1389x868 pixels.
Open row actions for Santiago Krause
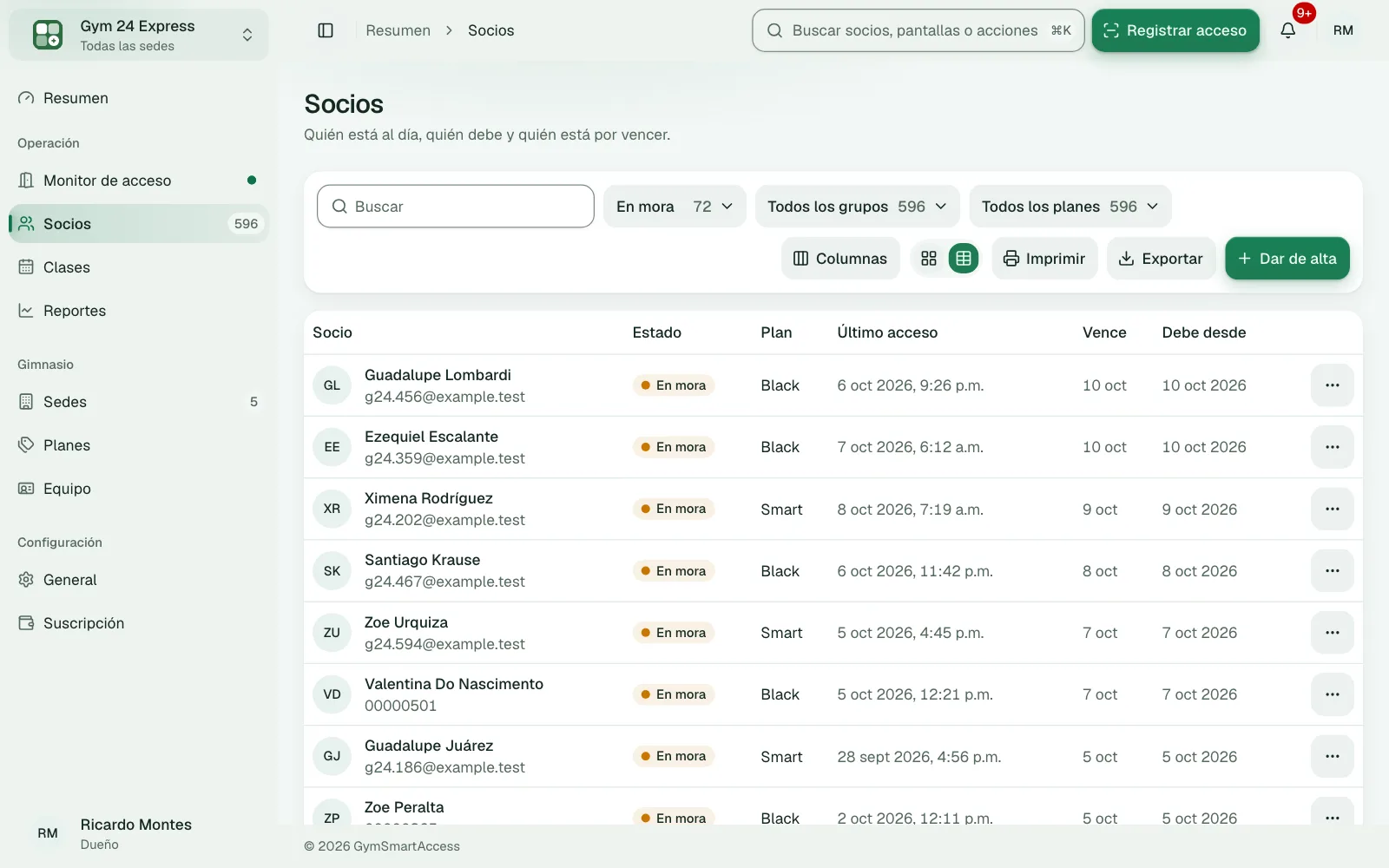point(1333,571)
